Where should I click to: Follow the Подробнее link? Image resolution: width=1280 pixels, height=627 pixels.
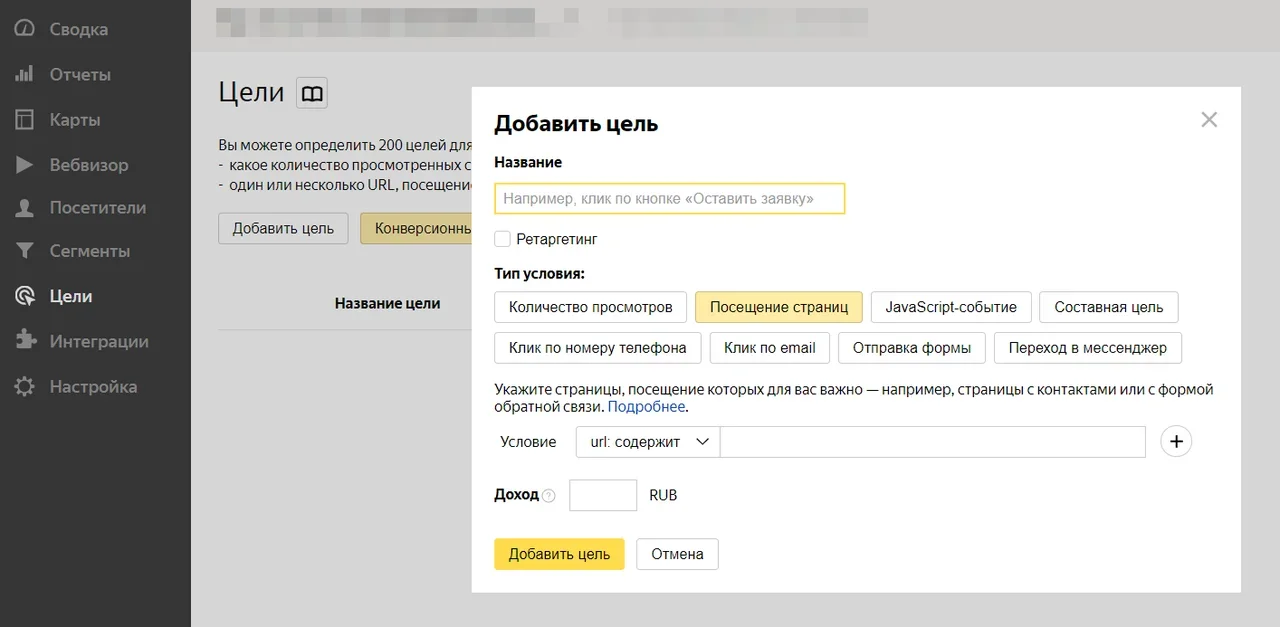click(x=646, y=407)
